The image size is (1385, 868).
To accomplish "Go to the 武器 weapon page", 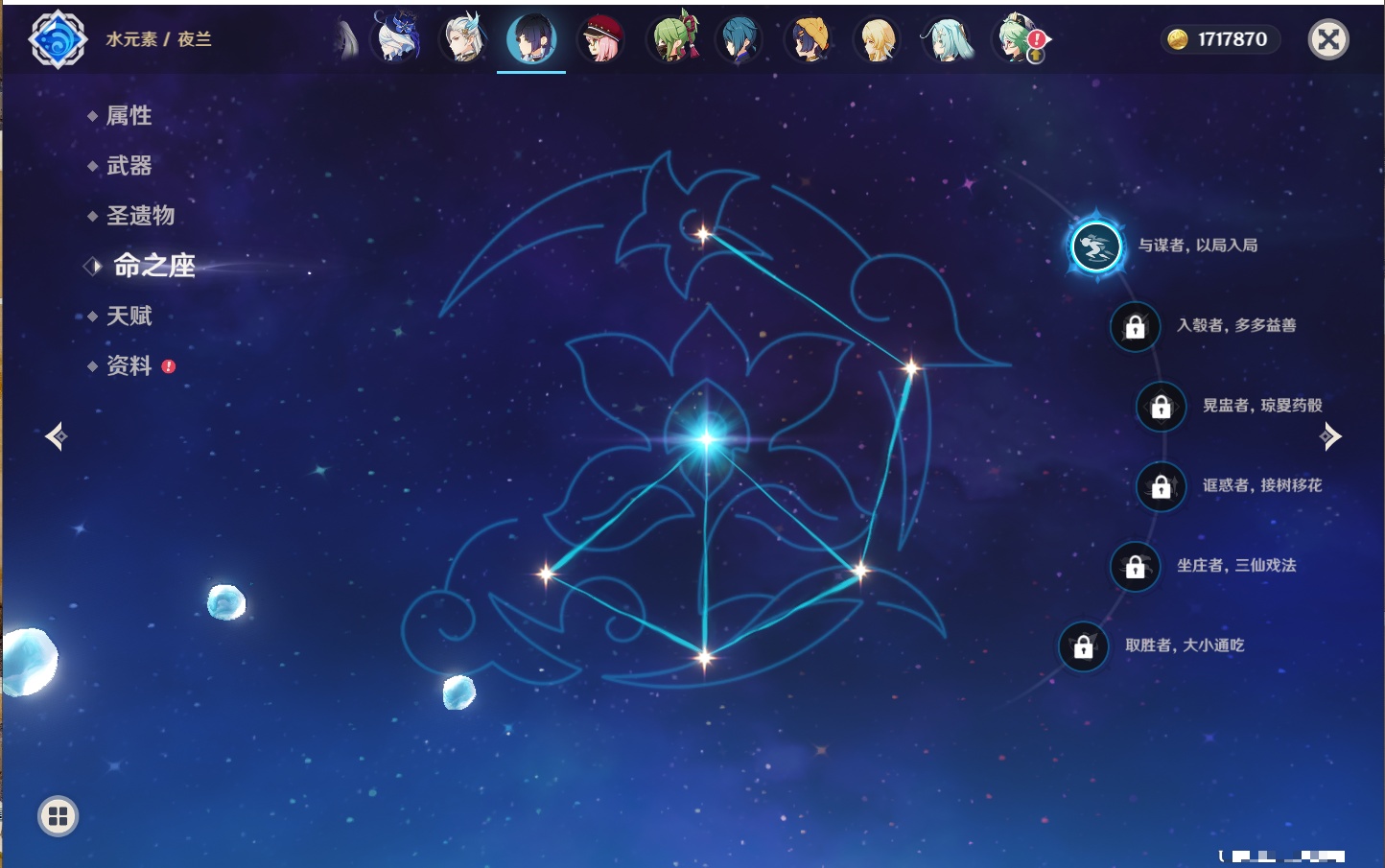I will [x=129, y=166].
